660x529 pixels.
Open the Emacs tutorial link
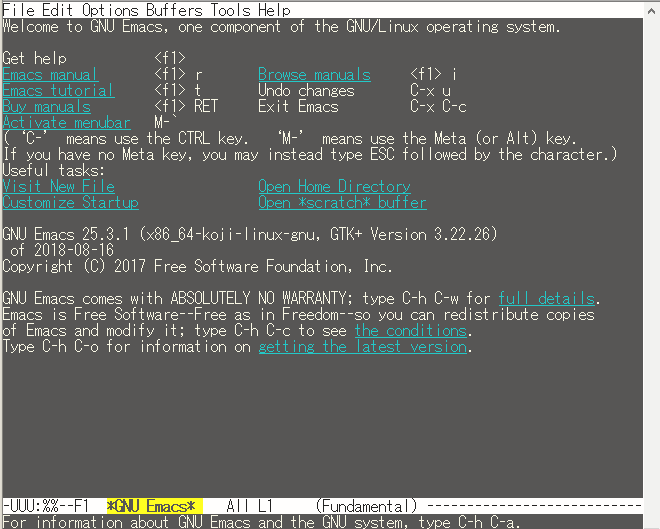(59, 90)
